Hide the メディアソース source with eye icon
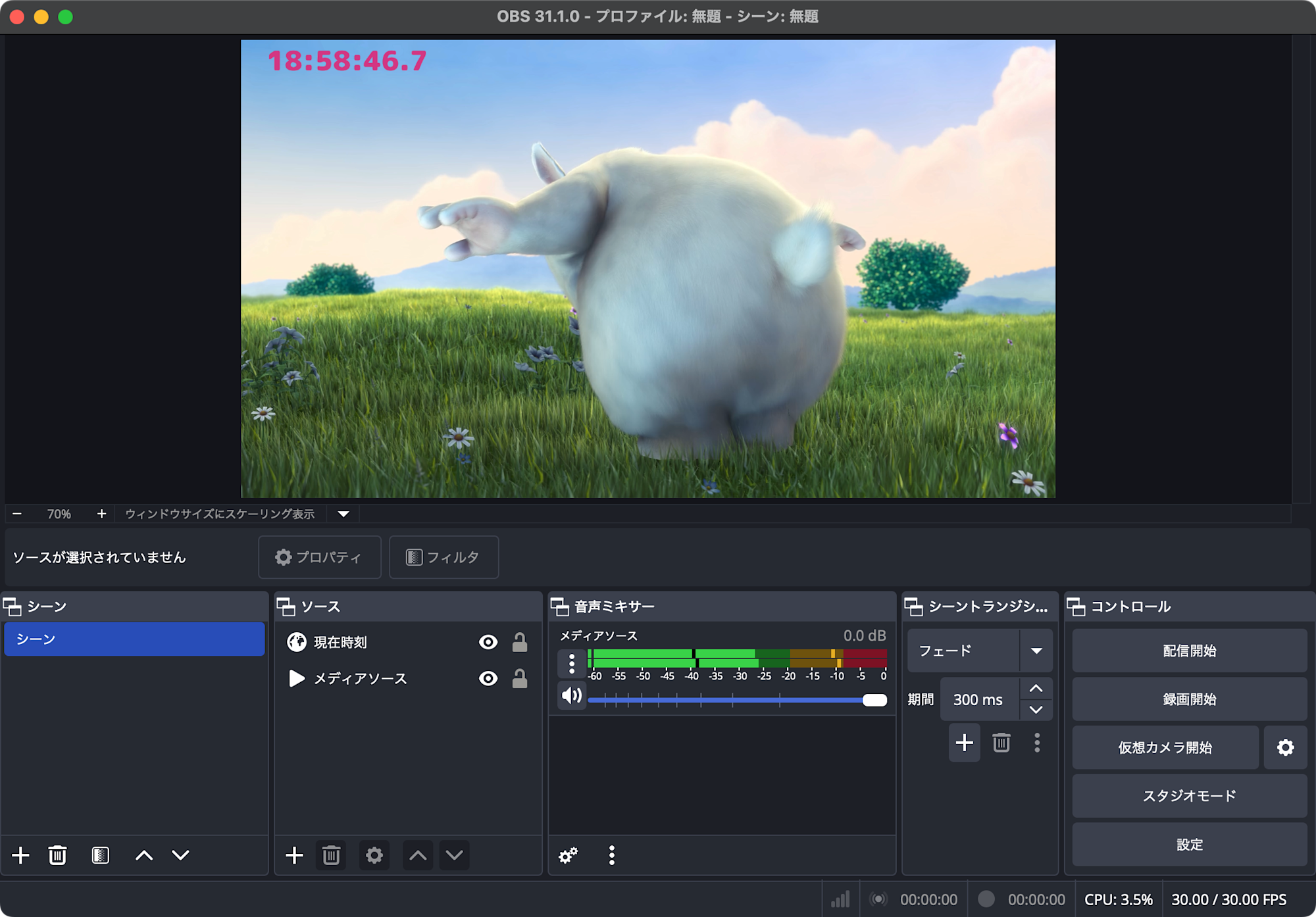 click(x=488, y=678)
